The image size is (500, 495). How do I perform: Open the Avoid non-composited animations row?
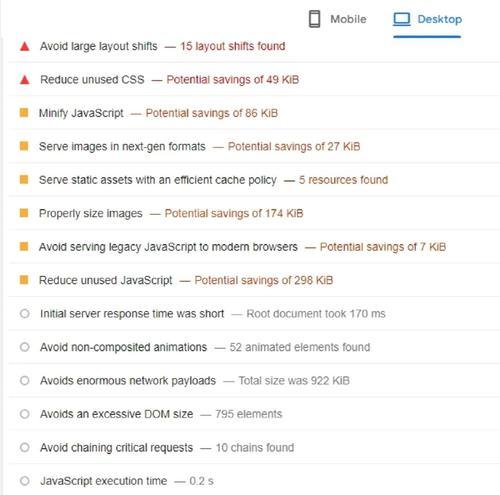(x=254, y=347)
